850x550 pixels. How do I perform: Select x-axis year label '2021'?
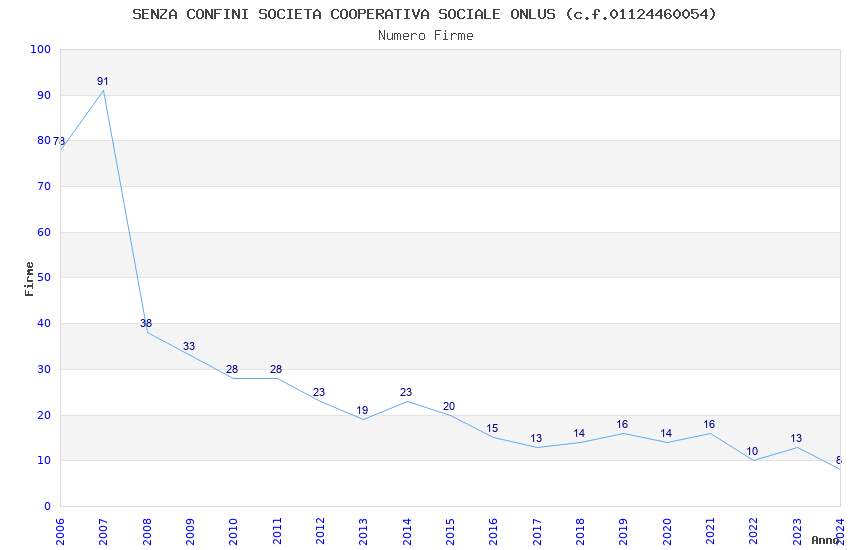710,531
